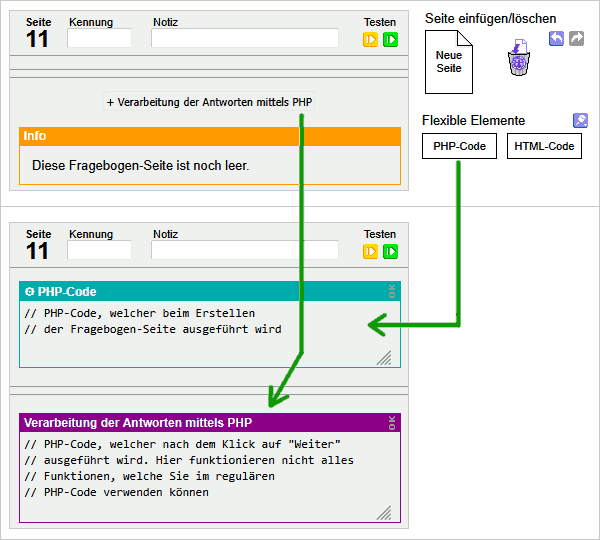Image resolution: width=600 pixels, height=540 pixels.
Task: Click the yellow test icon in the lower panel
Action: point(370,251)
